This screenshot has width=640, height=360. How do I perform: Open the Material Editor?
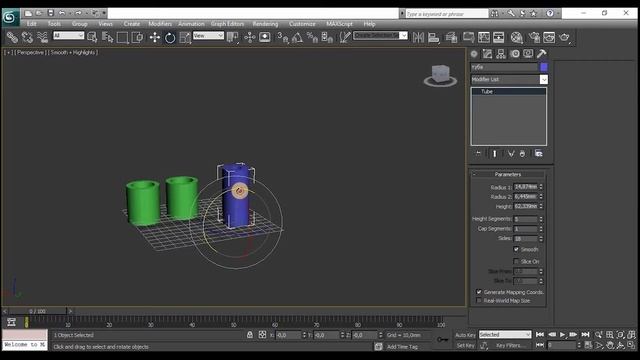[517, 38]
